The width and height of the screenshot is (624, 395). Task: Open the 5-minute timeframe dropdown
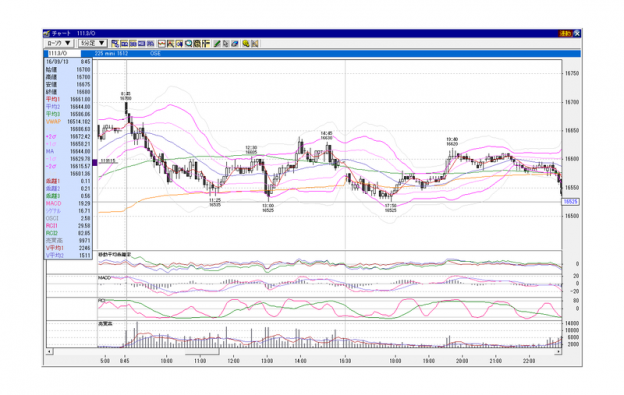[92, 43]
